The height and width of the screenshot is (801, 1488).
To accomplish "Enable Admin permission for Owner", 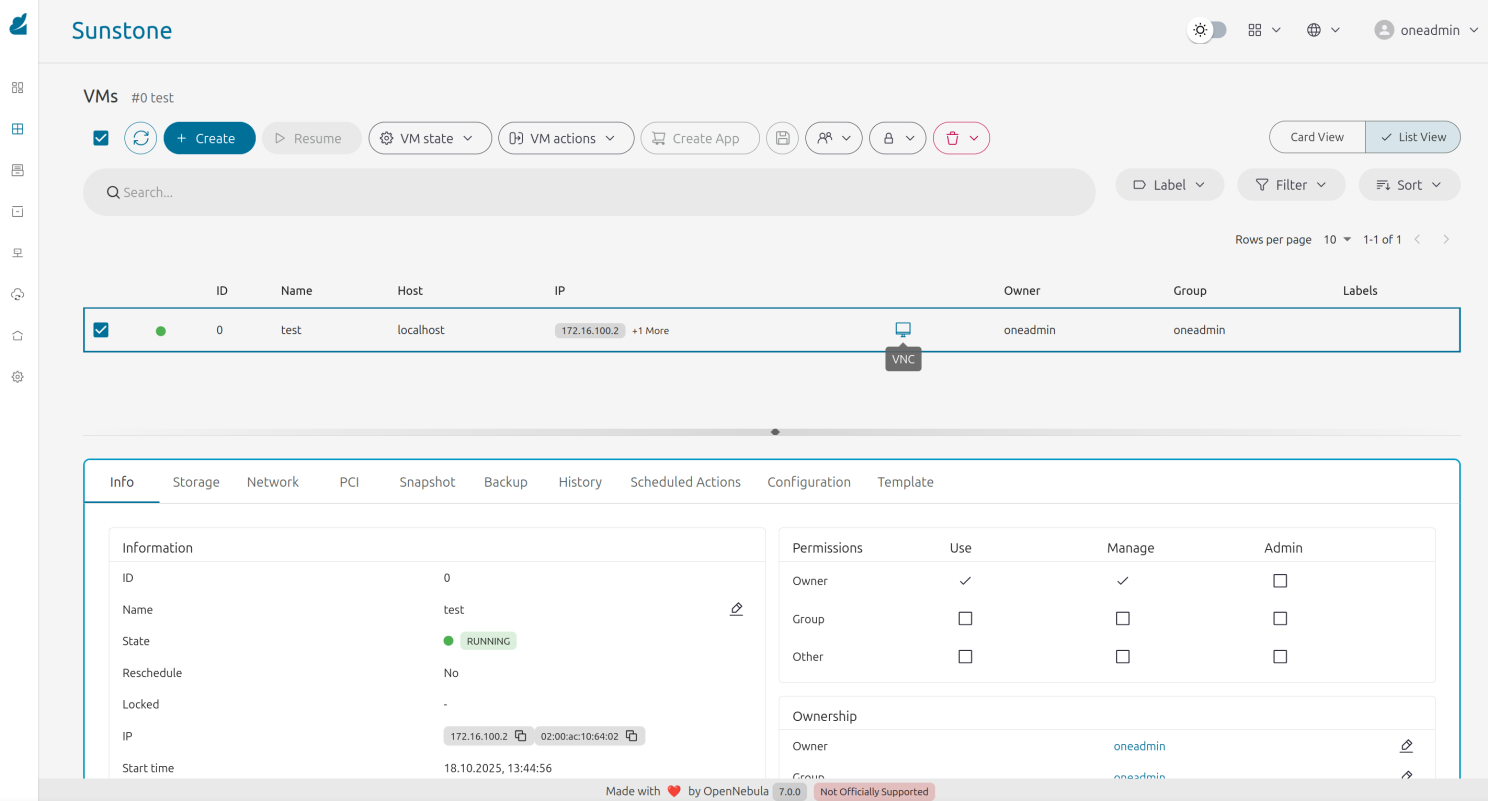I will pos(1280,581).
